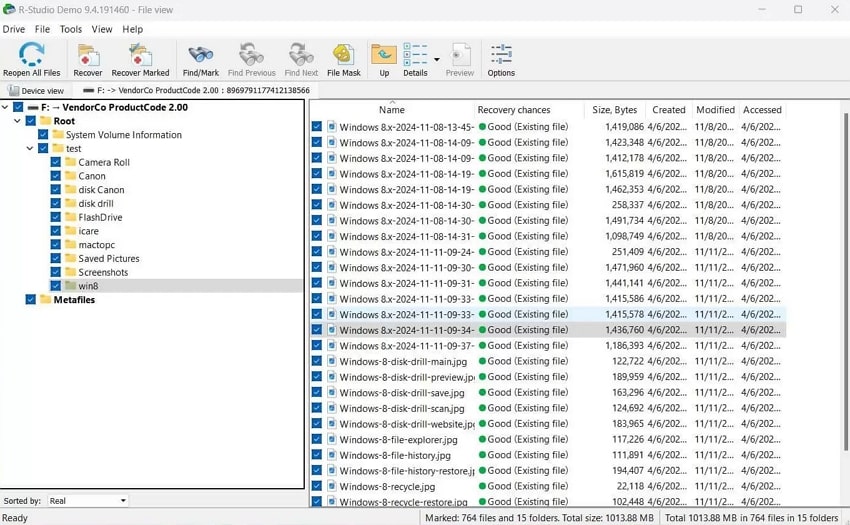Click file icon of Windows-8-file-explorer.jpg

point(332,439)
